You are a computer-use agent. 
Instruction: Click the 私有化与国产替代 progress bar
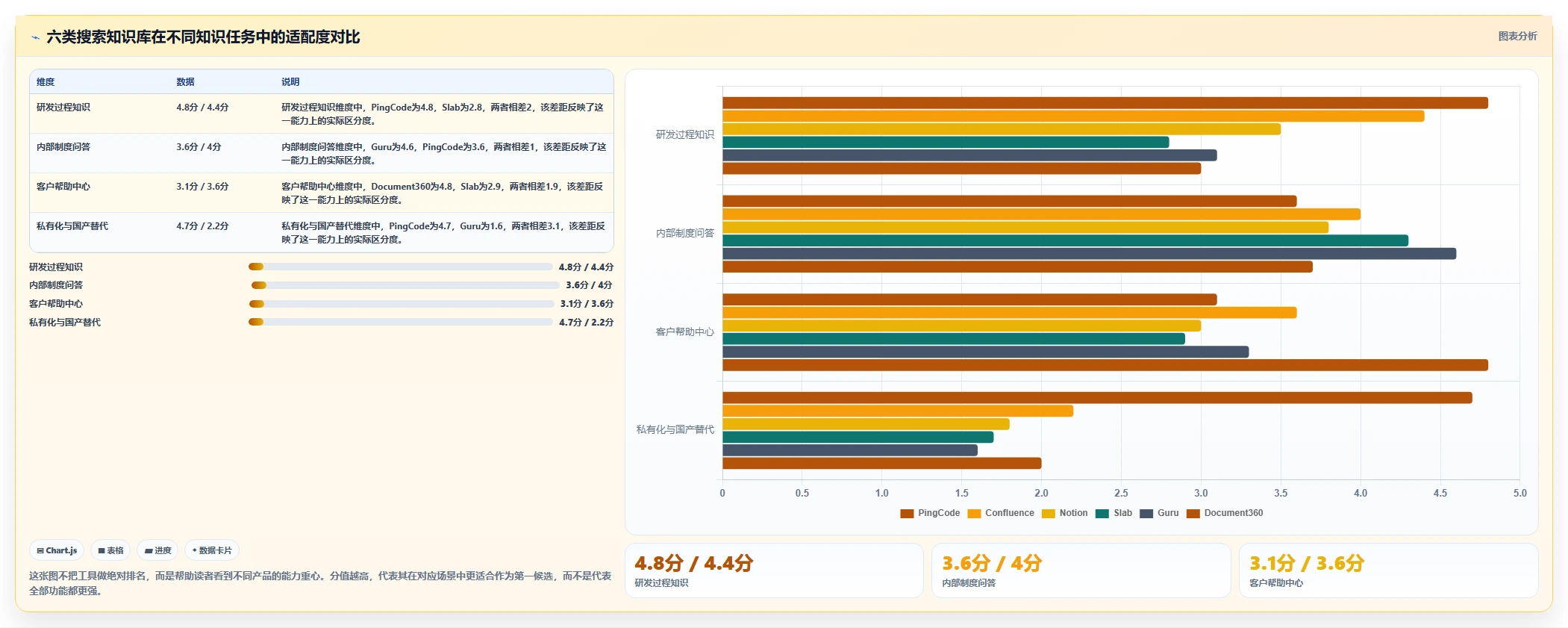401,322
